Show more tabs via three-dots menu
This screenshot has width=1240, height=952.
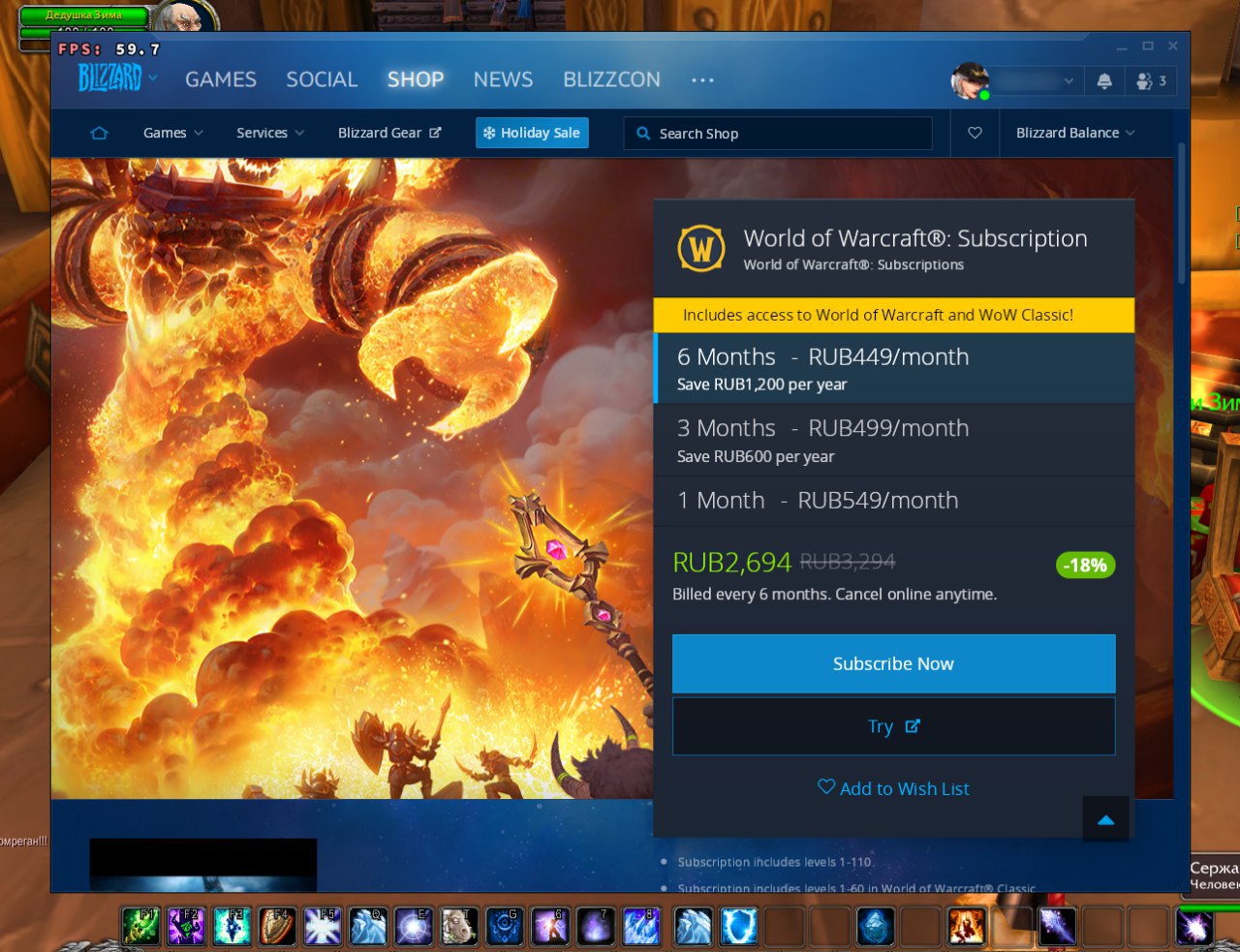point(702,80)
